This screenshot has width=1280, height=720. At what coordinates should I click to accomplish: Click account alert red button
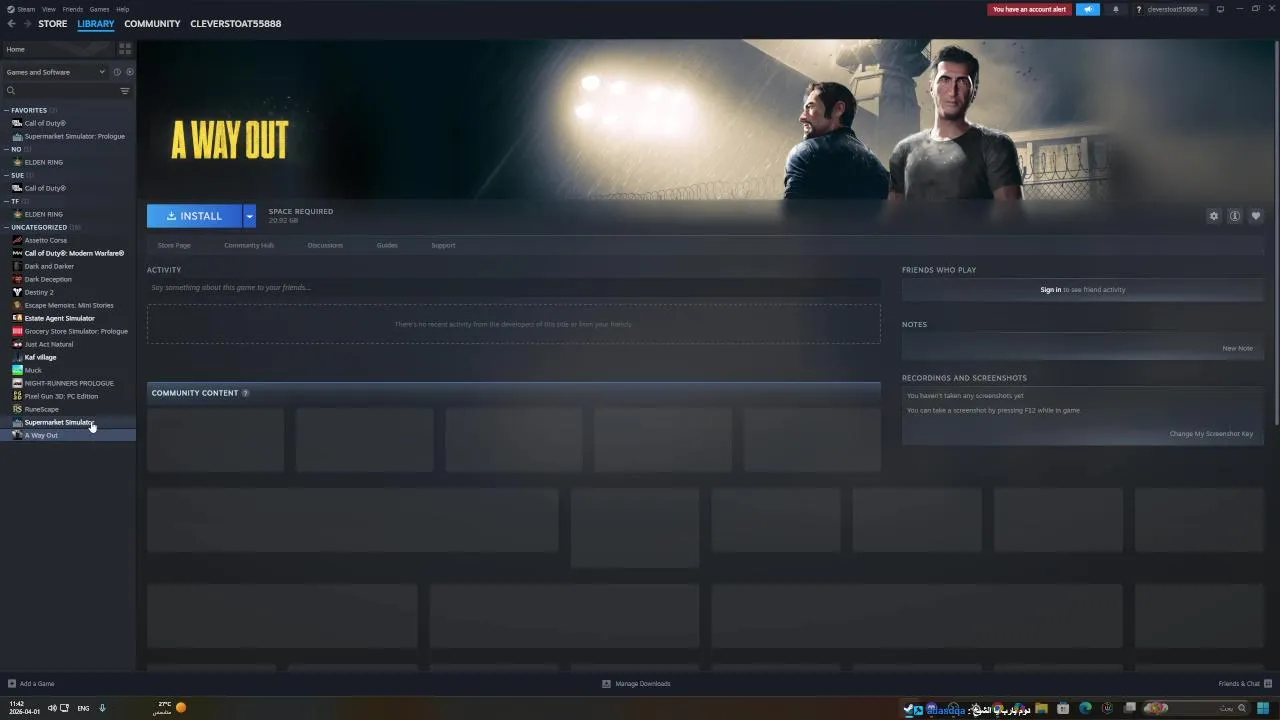tap(1029, 9)
